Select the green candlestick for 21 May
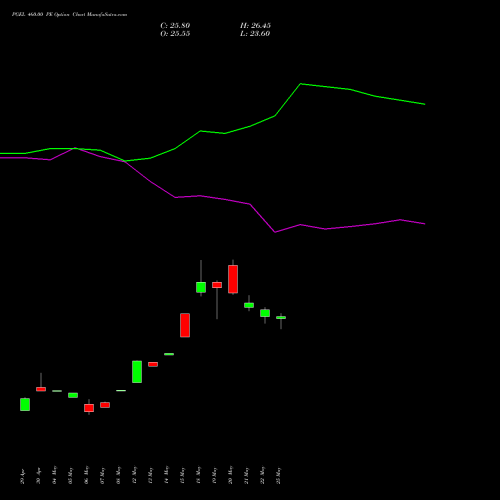Image resolution: width=500 pixels, height=500 pixels. point(249,305)
